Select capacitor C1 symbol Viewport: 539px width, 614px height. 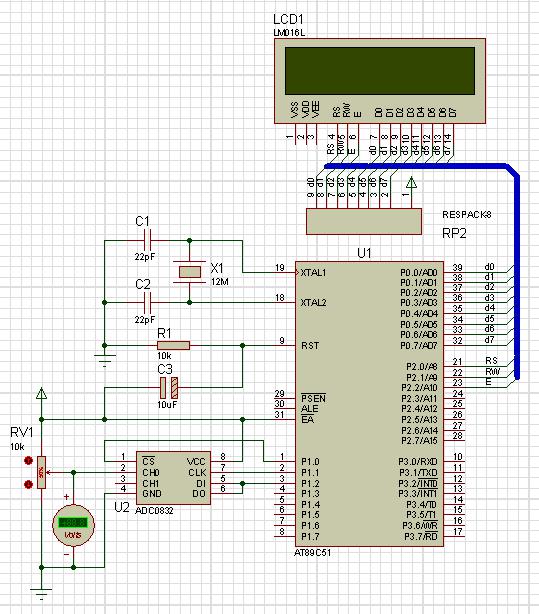tap(147, 240)
